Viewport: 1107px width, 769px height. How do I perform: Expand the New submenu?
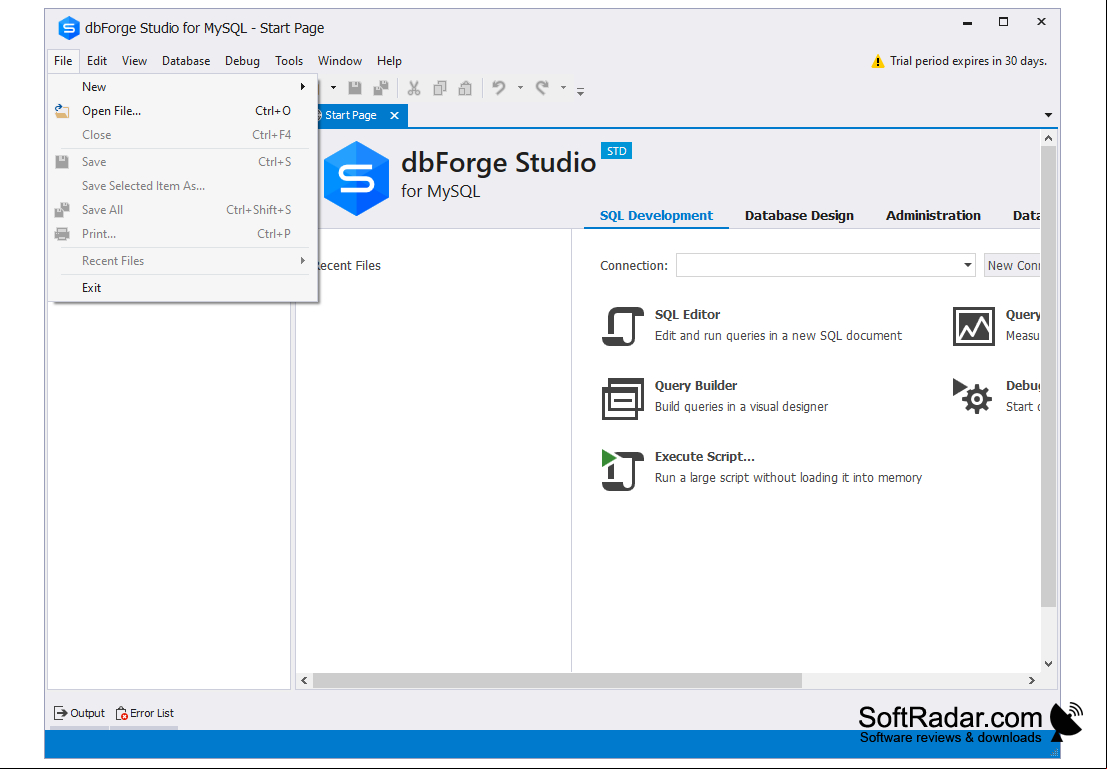pos(183,87)
